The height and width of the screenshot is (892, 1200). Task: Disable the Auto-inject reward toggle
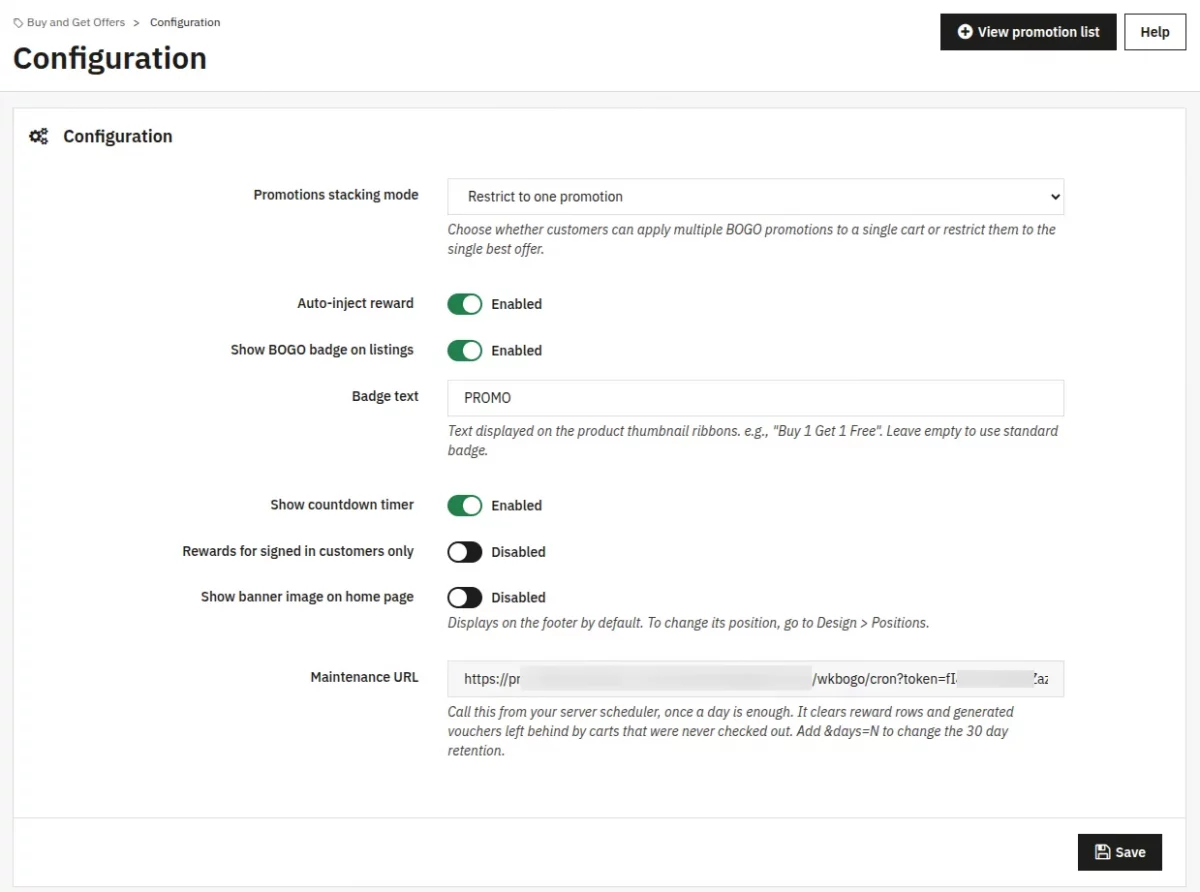tap(465, 304)
